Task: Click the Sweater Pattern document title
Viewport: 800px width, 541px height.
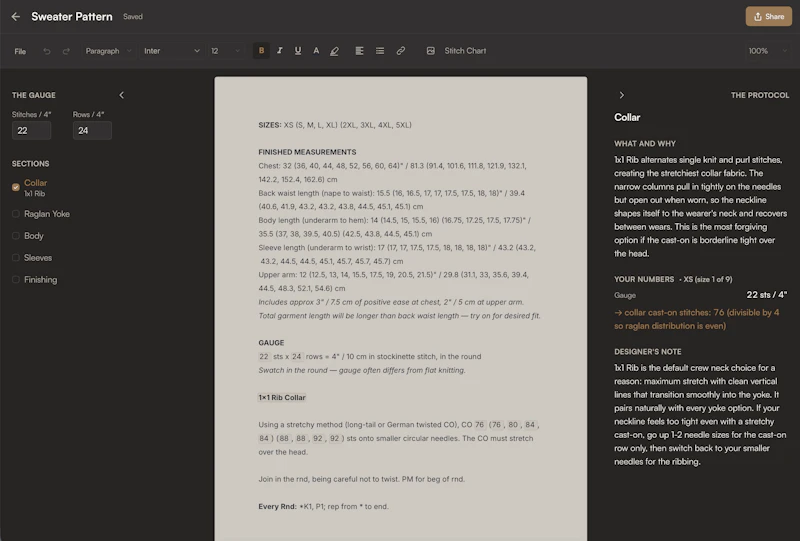Action: (x=72, y=17)
